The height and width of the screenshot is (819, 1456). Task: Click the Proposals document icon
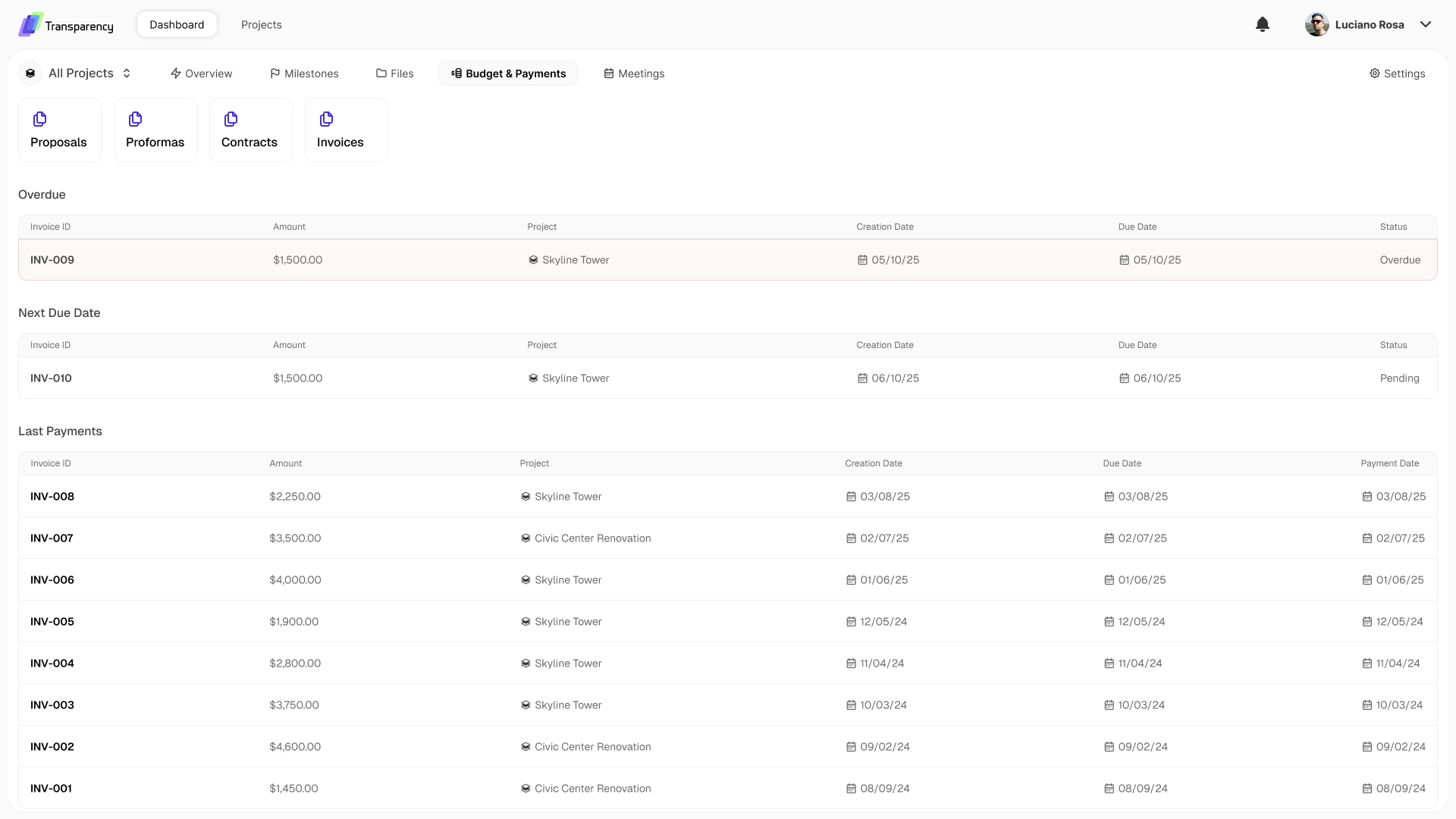[40, 119]
